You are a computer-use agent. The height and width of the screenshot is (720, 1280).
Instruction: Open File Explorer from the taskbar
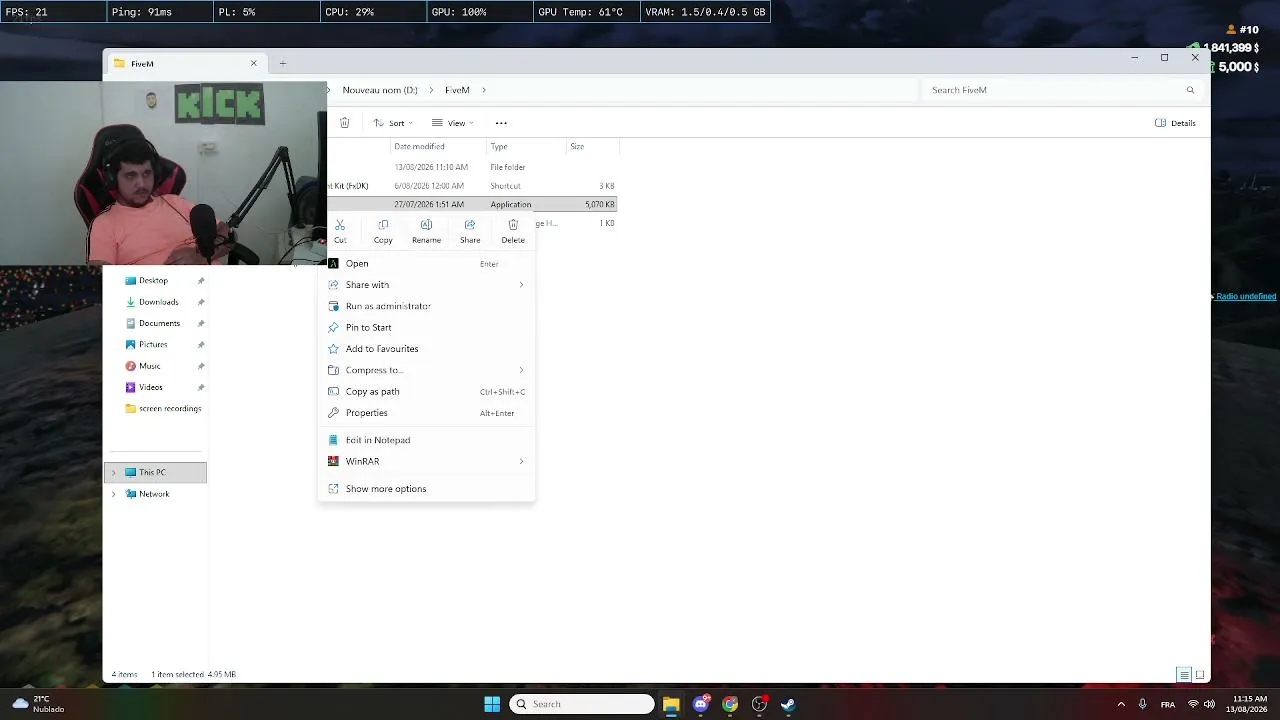coord(671,704)
